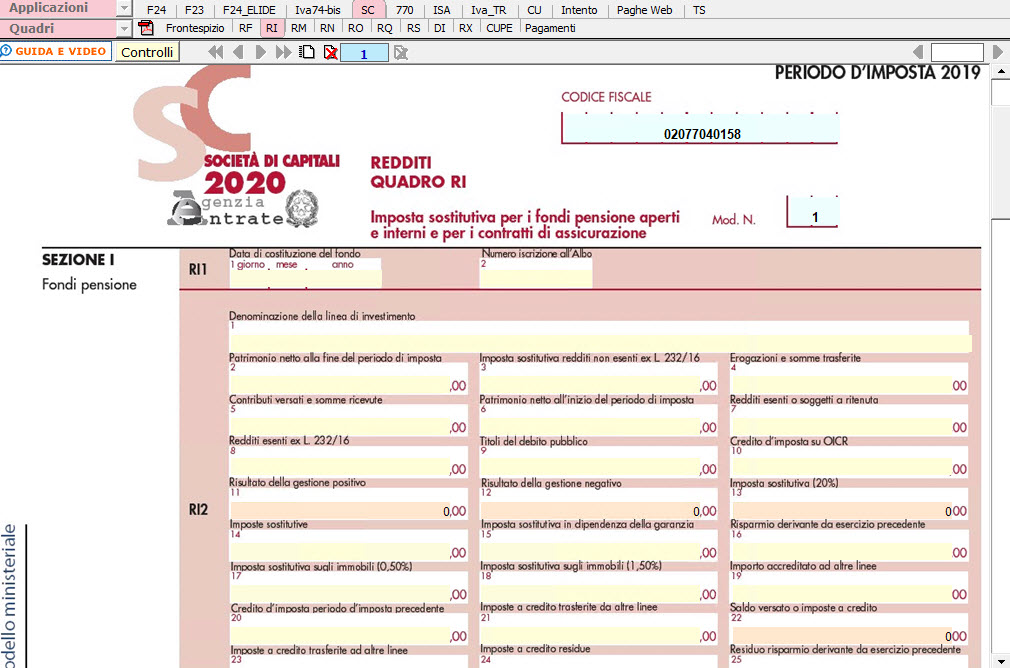Image resolution: width=1010 pixels, height=668 pixels.
Task: Click Data di costituzione del fondo field
Action: [305, 278]
